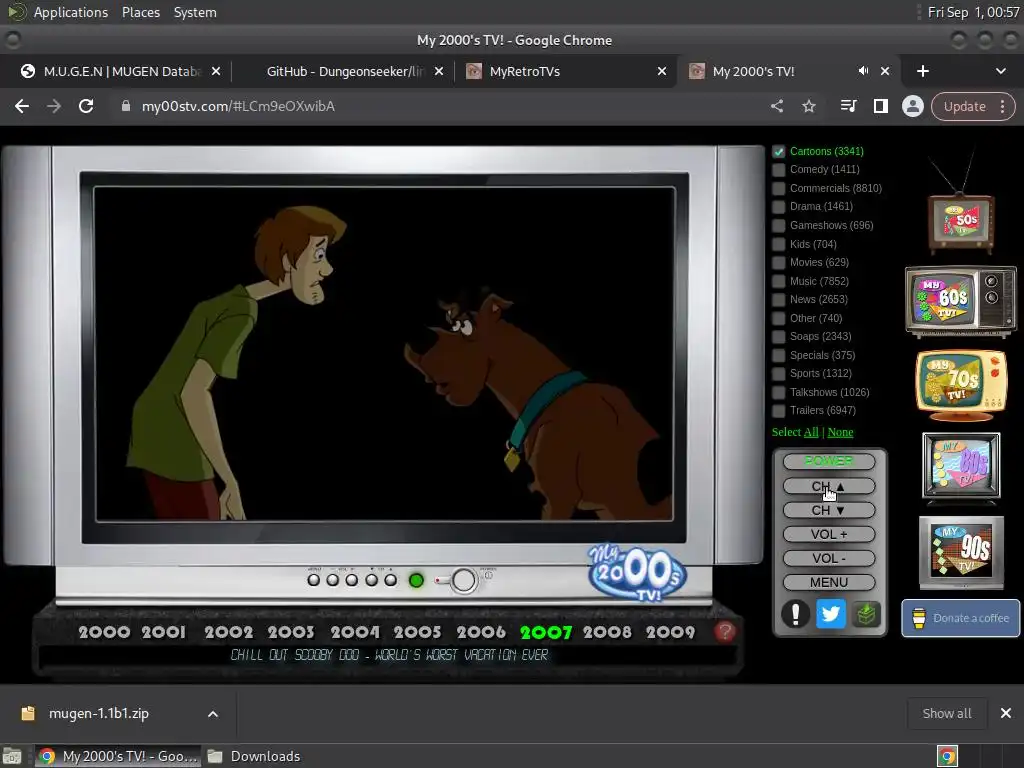Open the System menu
Image resolution: width=1024 pixels, height=768 pixels.
[x=195, y=12]
